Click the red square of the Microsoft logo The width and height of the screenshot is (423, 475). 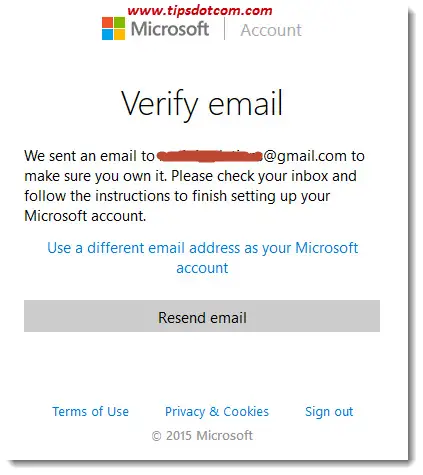coord(108,23)
